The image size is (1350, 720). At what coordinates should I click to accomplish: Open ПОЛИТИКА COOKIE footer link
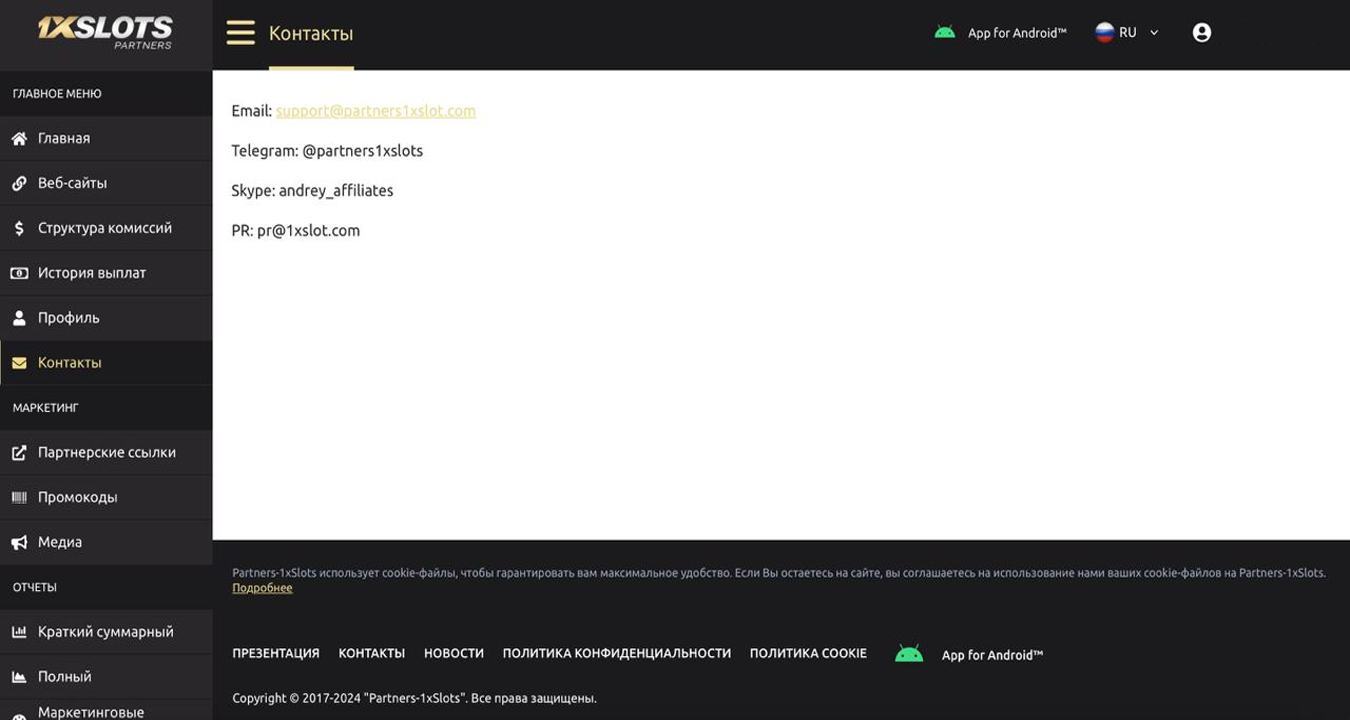coord(808,653)
